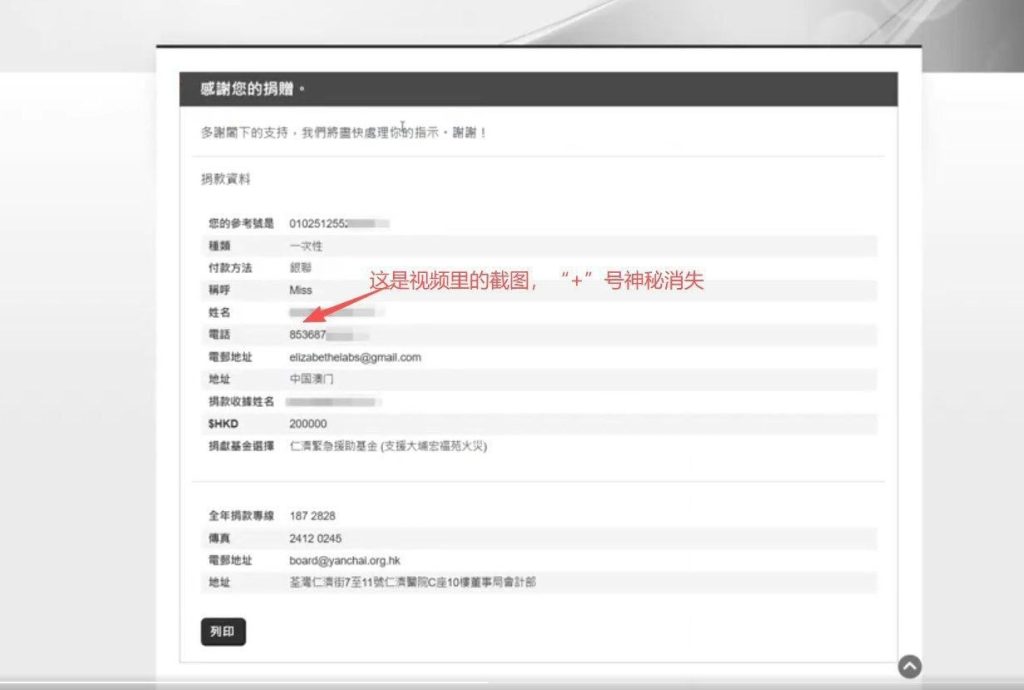
Task: Click the scroll-to-top arrow icon
Action: [x=908, y=664]
